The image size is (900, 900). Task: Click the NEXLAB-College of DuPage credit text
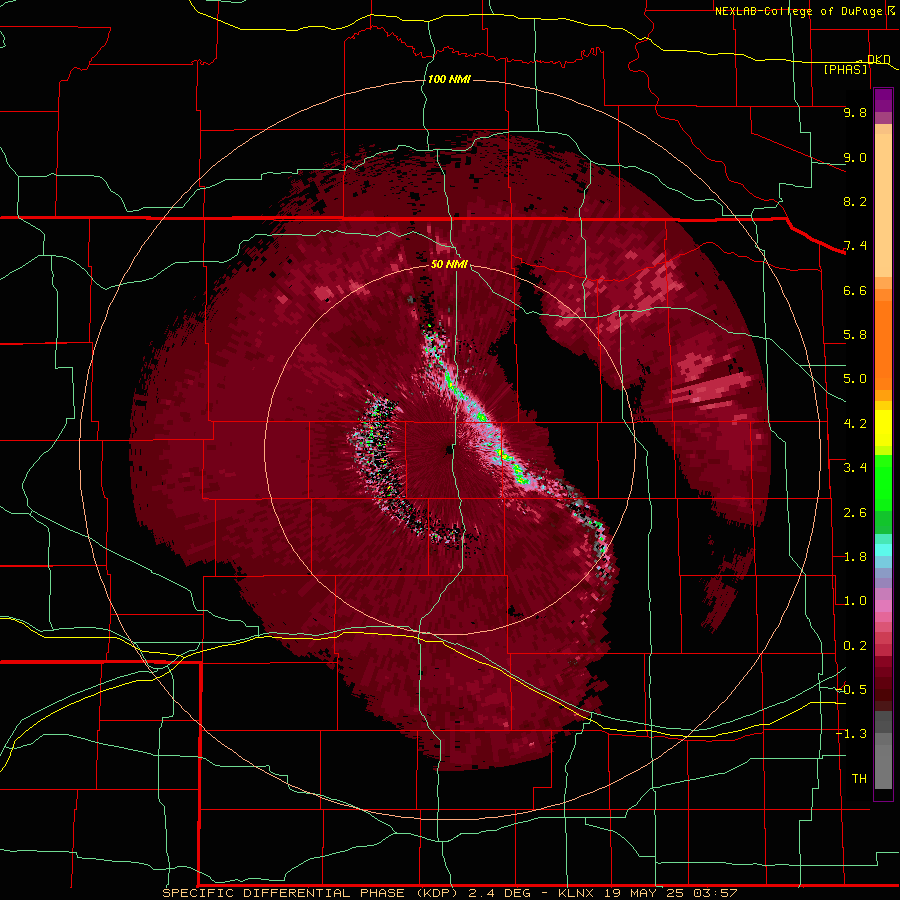click(x=798, y=11)
